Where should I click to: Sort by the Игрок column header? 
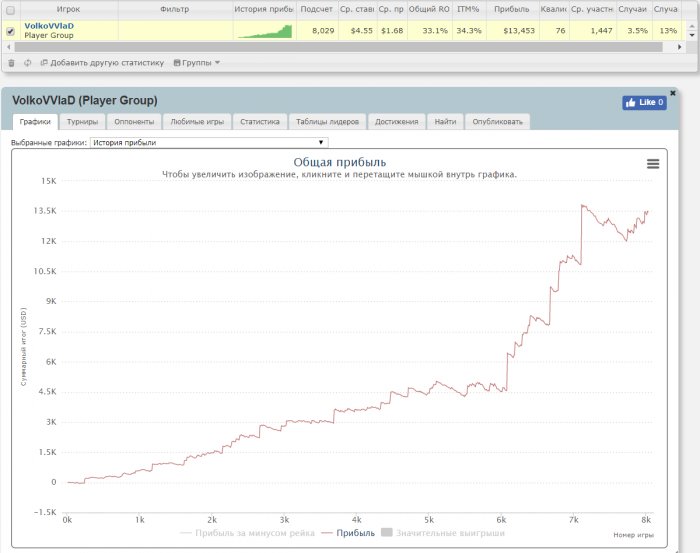(69, 9)
